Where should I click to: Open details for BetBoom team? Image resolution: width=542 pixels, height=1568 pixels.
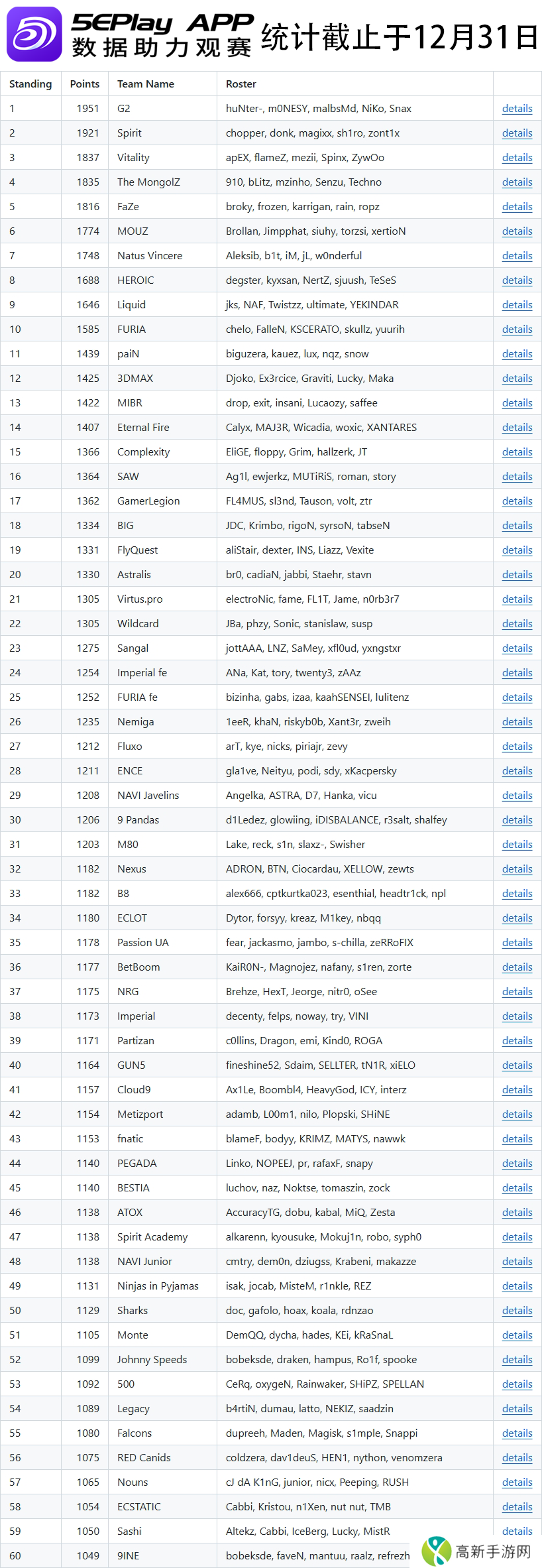(x=517, y=967)
